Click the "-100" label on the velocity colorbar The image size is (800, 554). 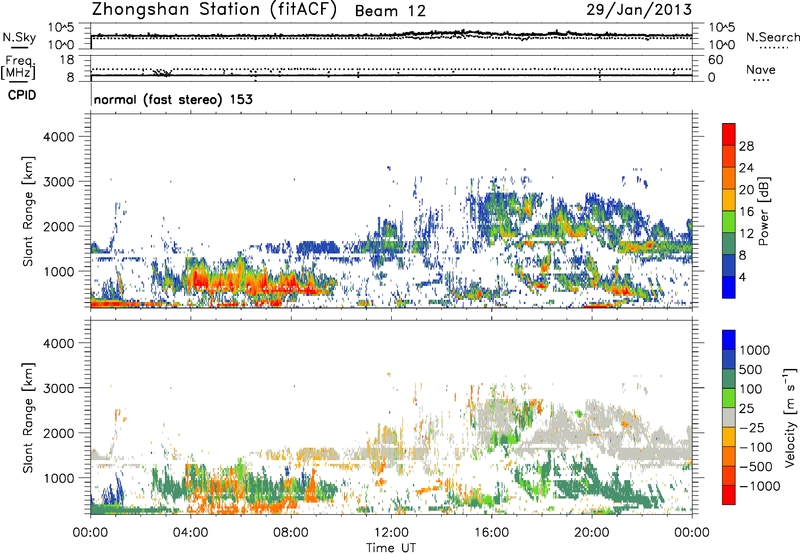756,447
